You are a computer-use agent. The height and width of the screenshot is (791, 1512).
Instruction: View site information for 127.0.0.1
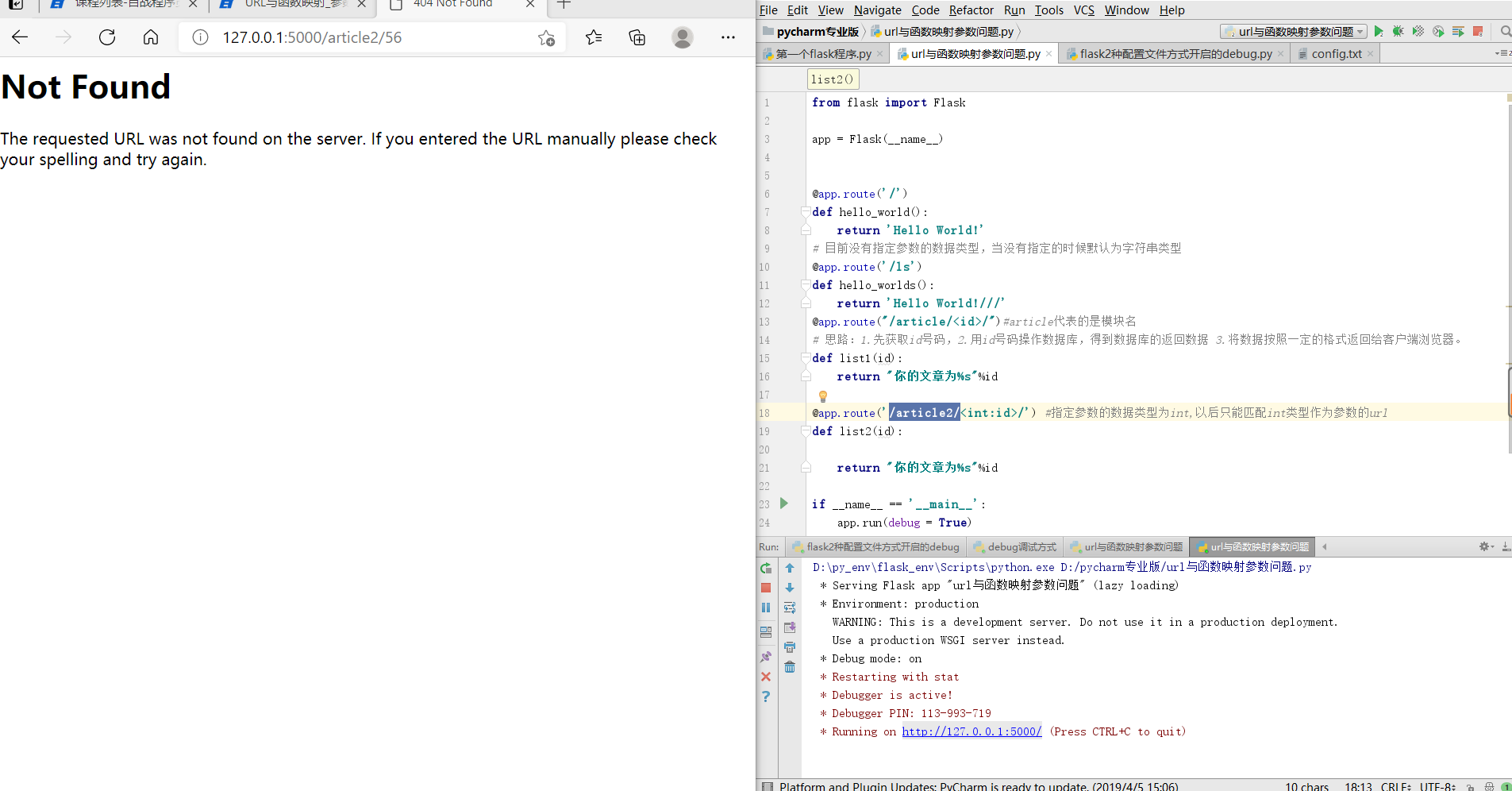tap(200, 37)
